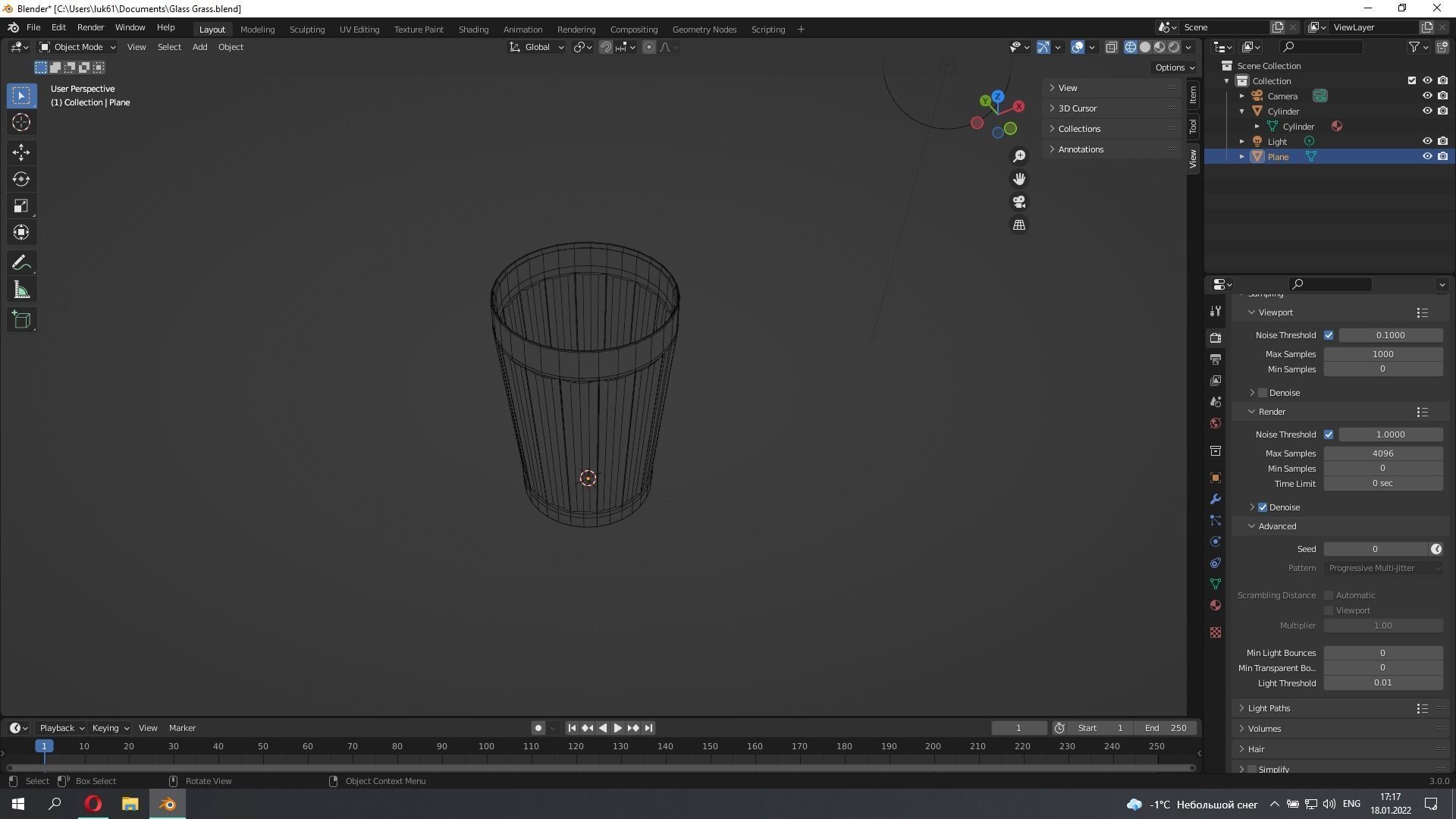Expand the Volumes panel

1264,729
